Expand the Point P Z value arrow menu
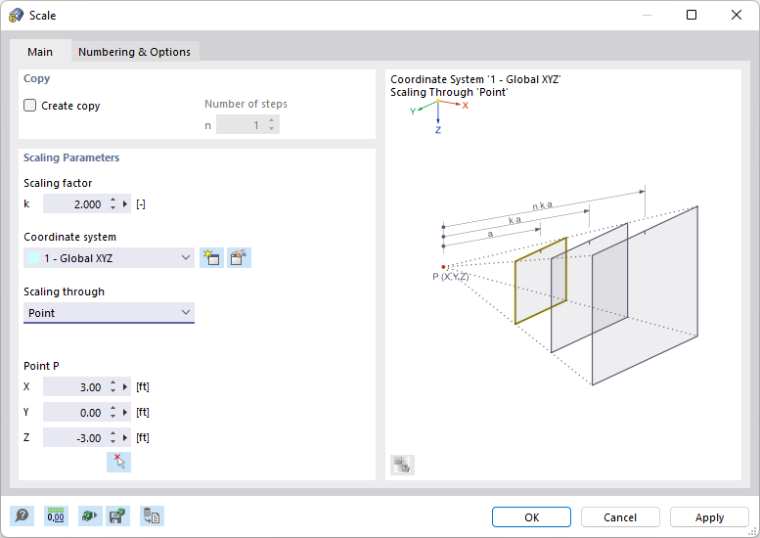The width and height of the screenshot is (760, 538). [125, 438]
